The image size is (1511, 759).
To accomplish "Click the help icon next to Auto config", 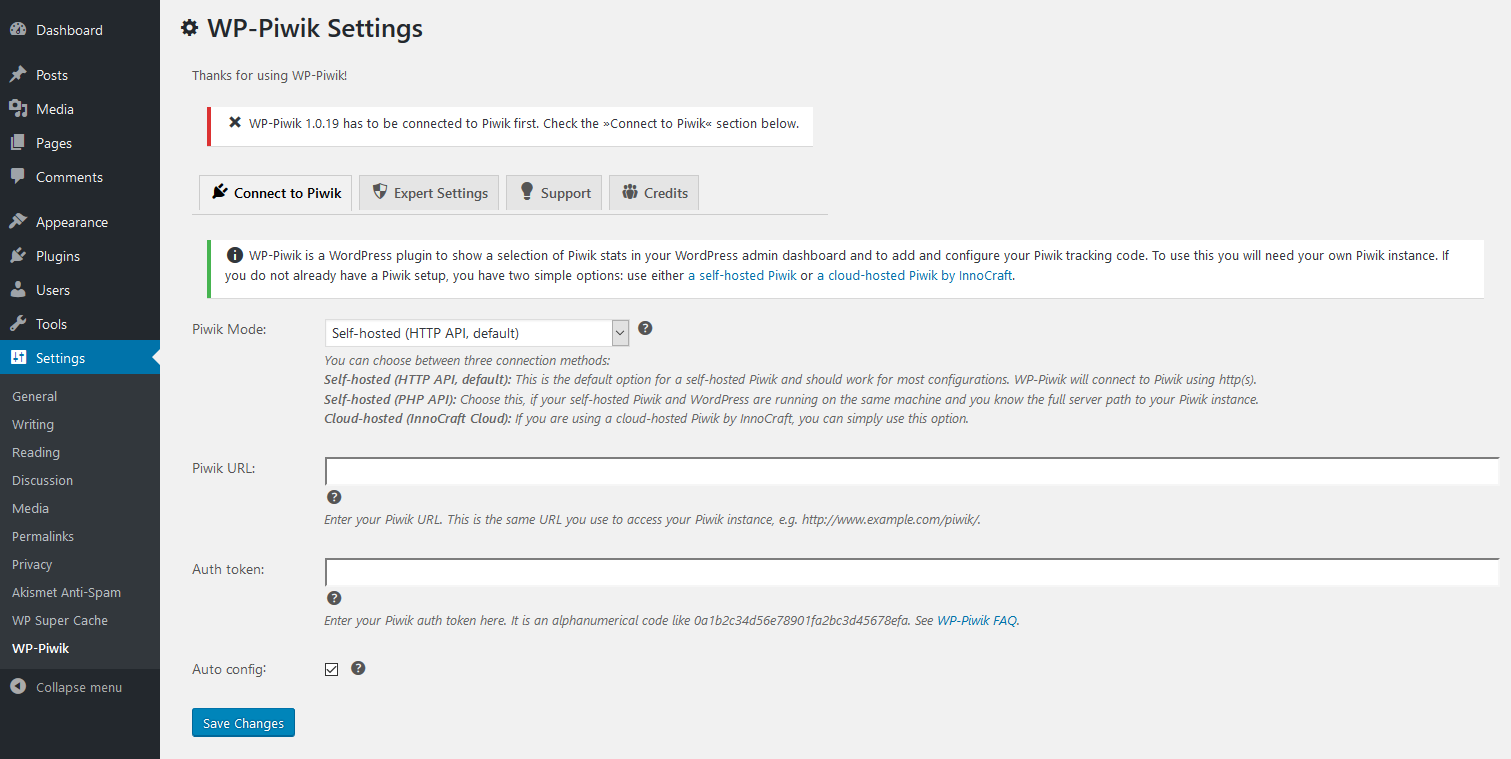I will coord(358,668).
